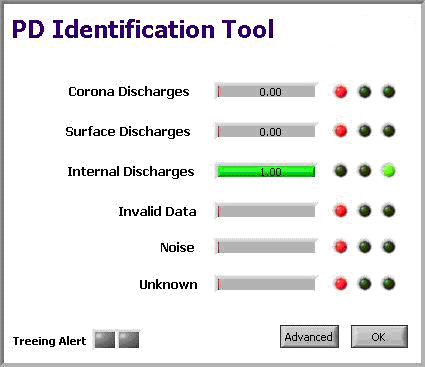Image resolution: width=425 pixels, height=367 pixels.
Task: Click the middle LED in Surface Discharges row
Action: pyautogui.click(x=365, y=131)
